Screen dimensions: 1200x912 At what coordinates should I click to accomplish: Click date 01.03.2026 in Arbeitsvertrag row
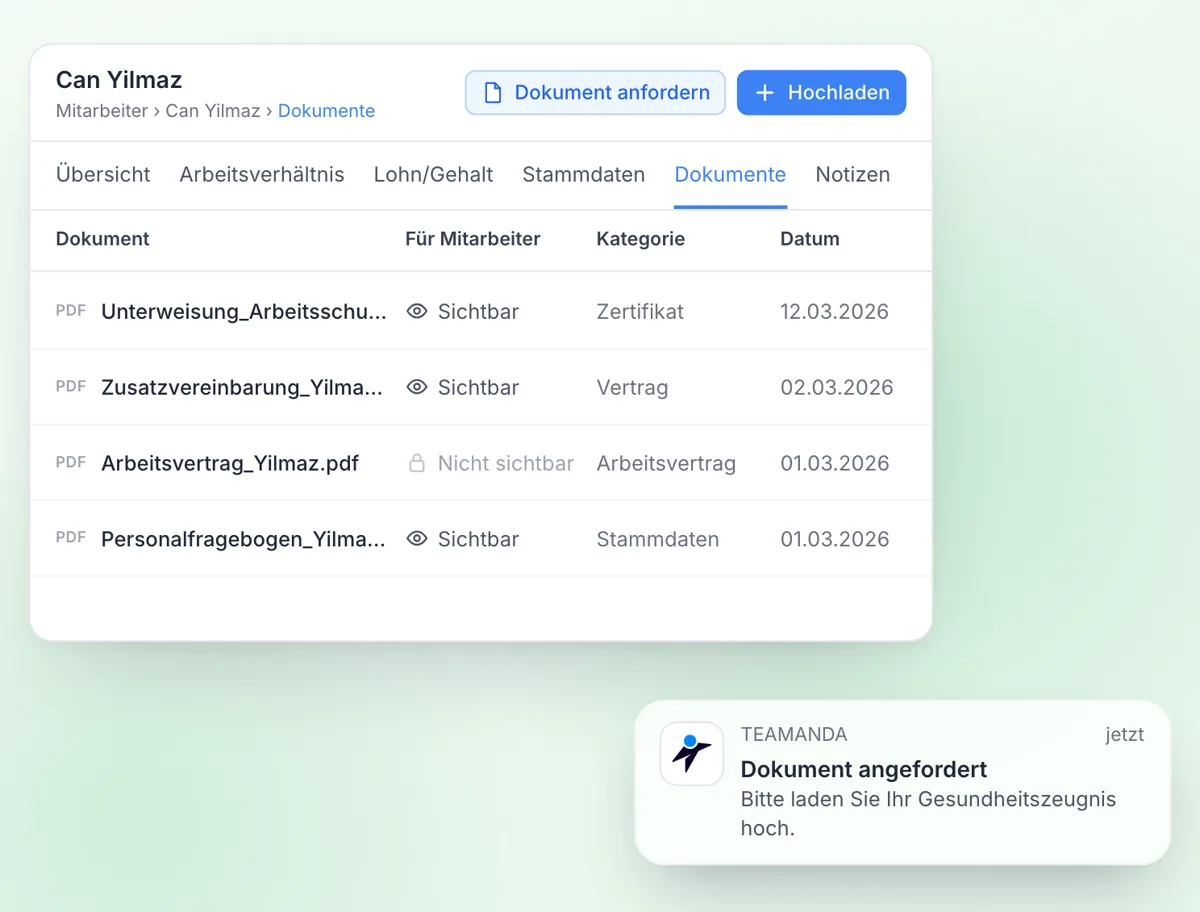point(835,464)
